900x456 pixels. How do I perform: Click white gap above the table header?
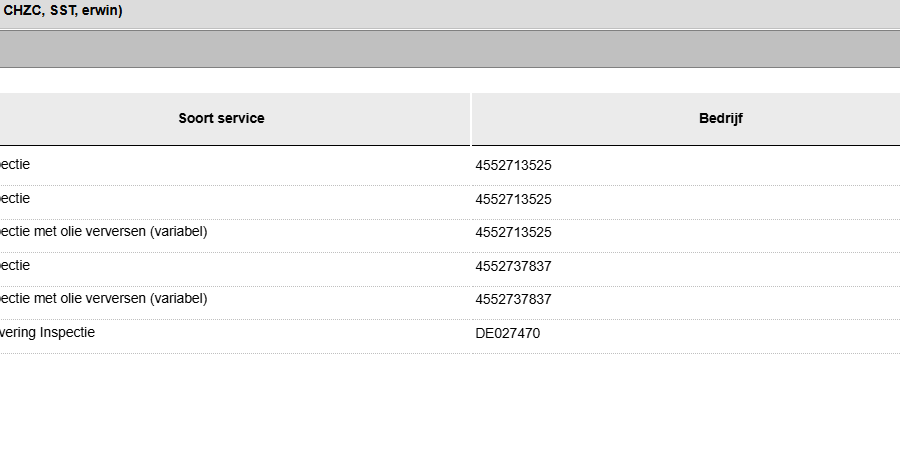(450, 81)
